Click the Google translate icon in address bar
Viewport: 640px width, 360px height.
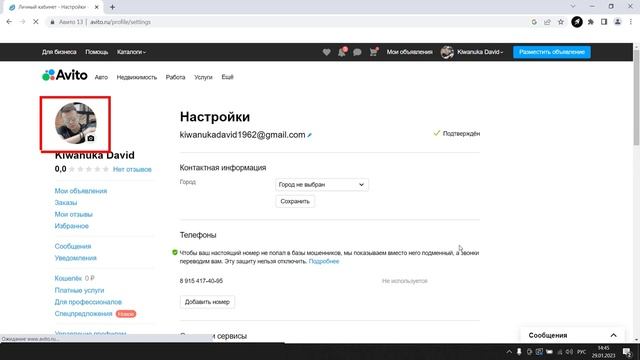pyautogui.click(x=534, y=22)
